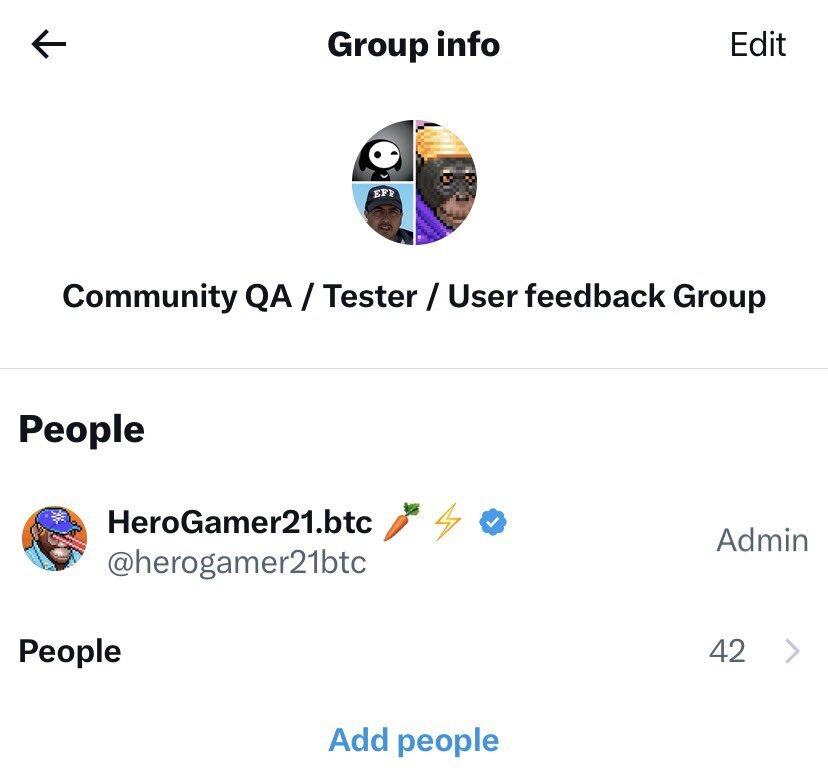Screen dimensions: 828x781
Task: Click the @herogamer21btc handle
Action: pyautogui.click(x=237, y=562)
